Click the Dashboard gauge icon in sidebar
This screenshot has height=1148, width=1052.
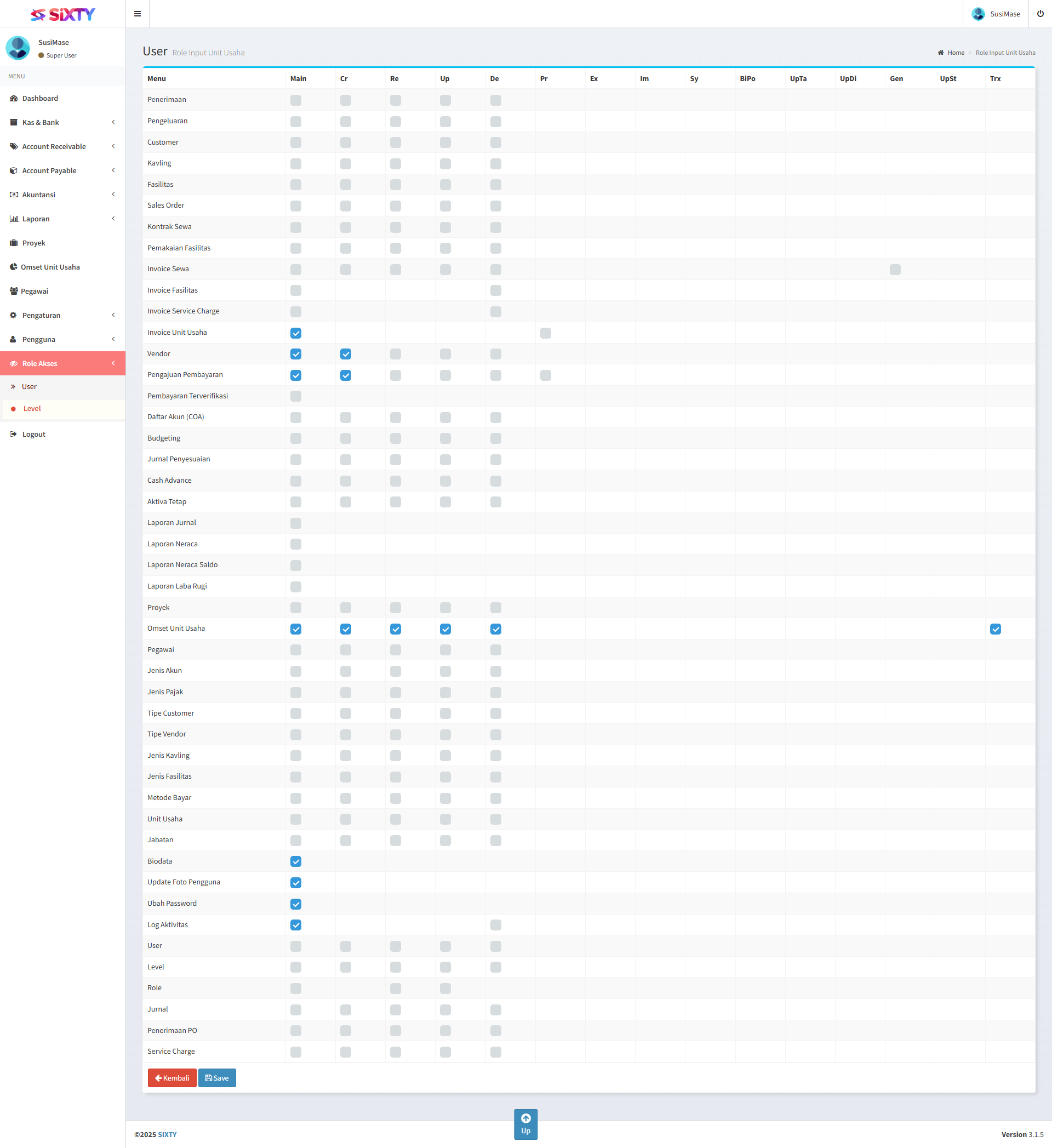point(14,99)
